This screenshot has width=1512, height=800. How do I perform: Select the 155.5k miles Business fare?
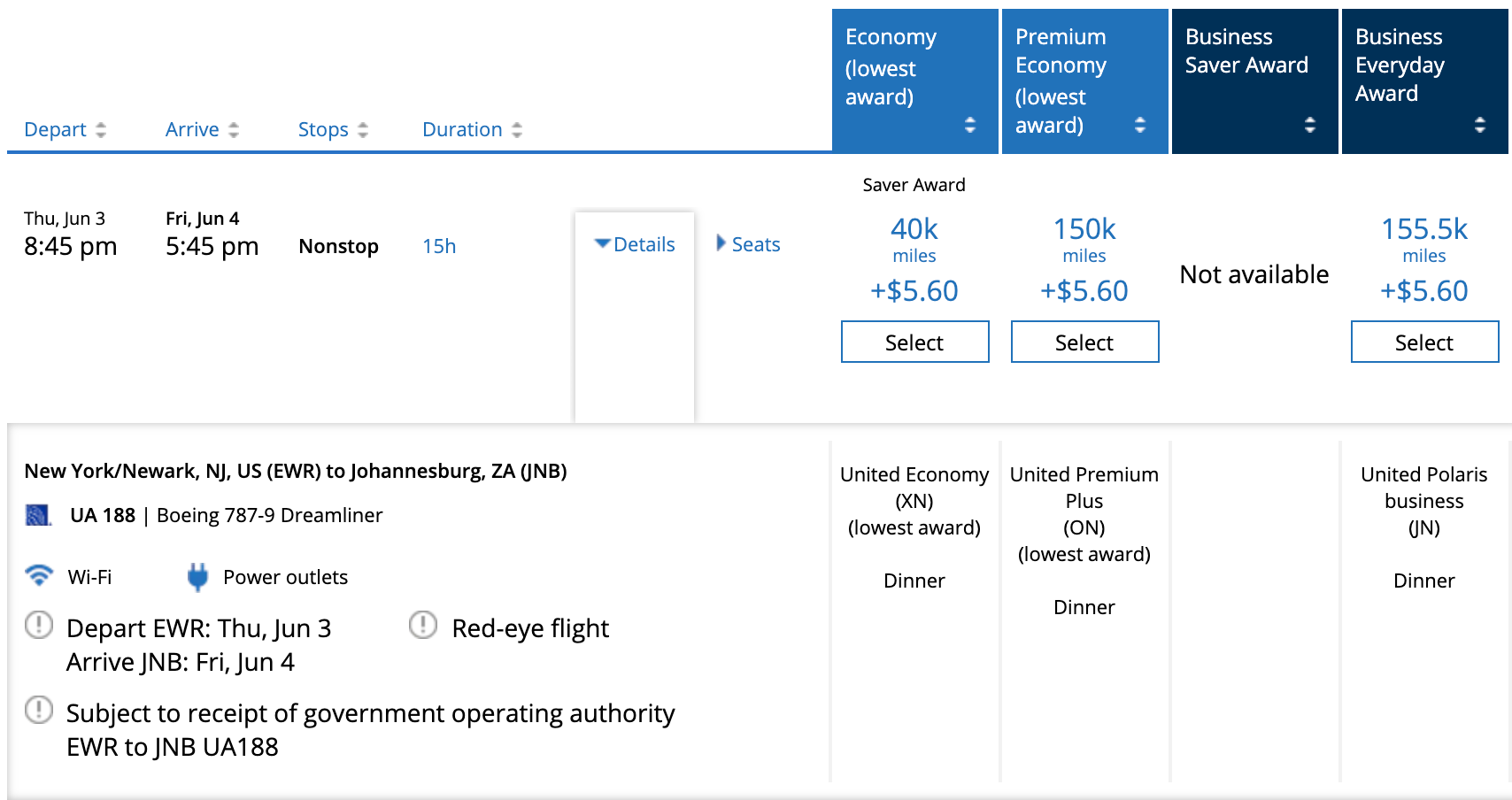pos(1424,342)
